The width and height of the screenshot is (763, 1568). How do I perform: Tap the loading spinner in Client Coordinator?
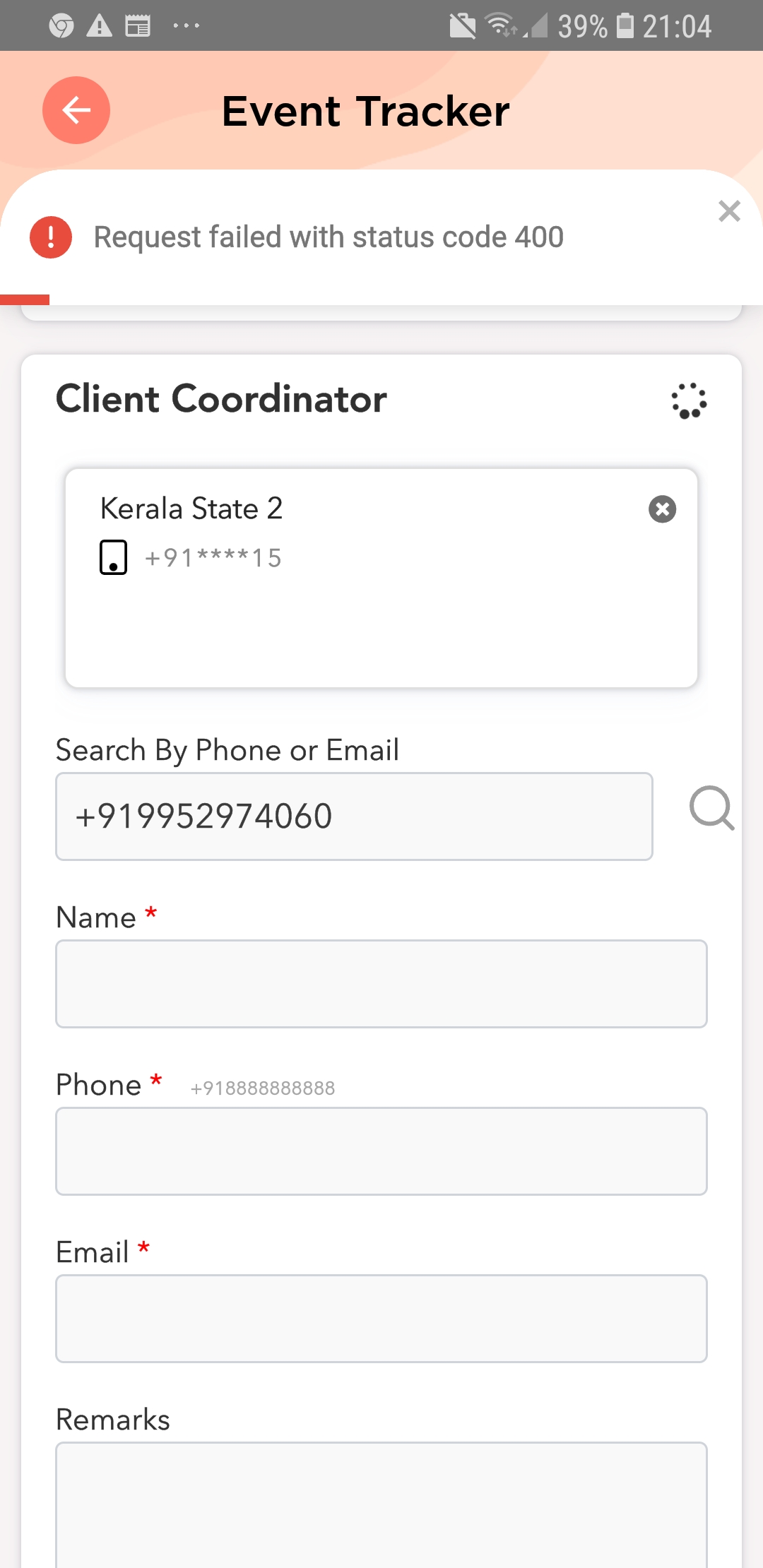tap(689, 400)
